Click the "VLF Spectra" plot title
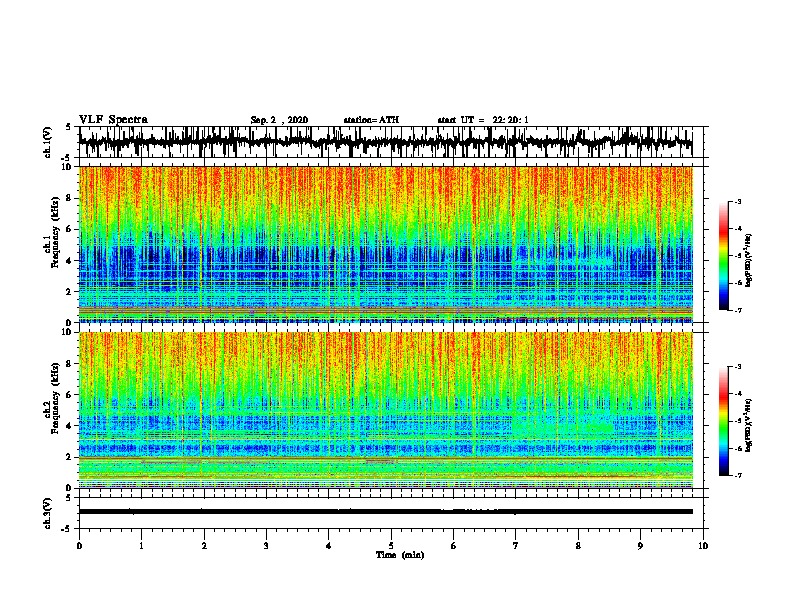Viewport: 792px width, 612px height. click(113, 120)
